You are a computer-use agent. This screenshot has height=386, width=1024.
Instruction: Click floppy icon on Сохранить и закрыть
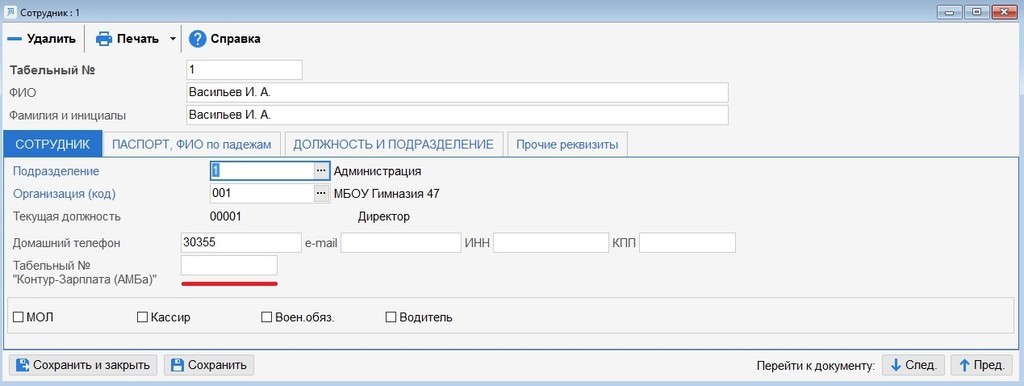[x=22, y=365]
